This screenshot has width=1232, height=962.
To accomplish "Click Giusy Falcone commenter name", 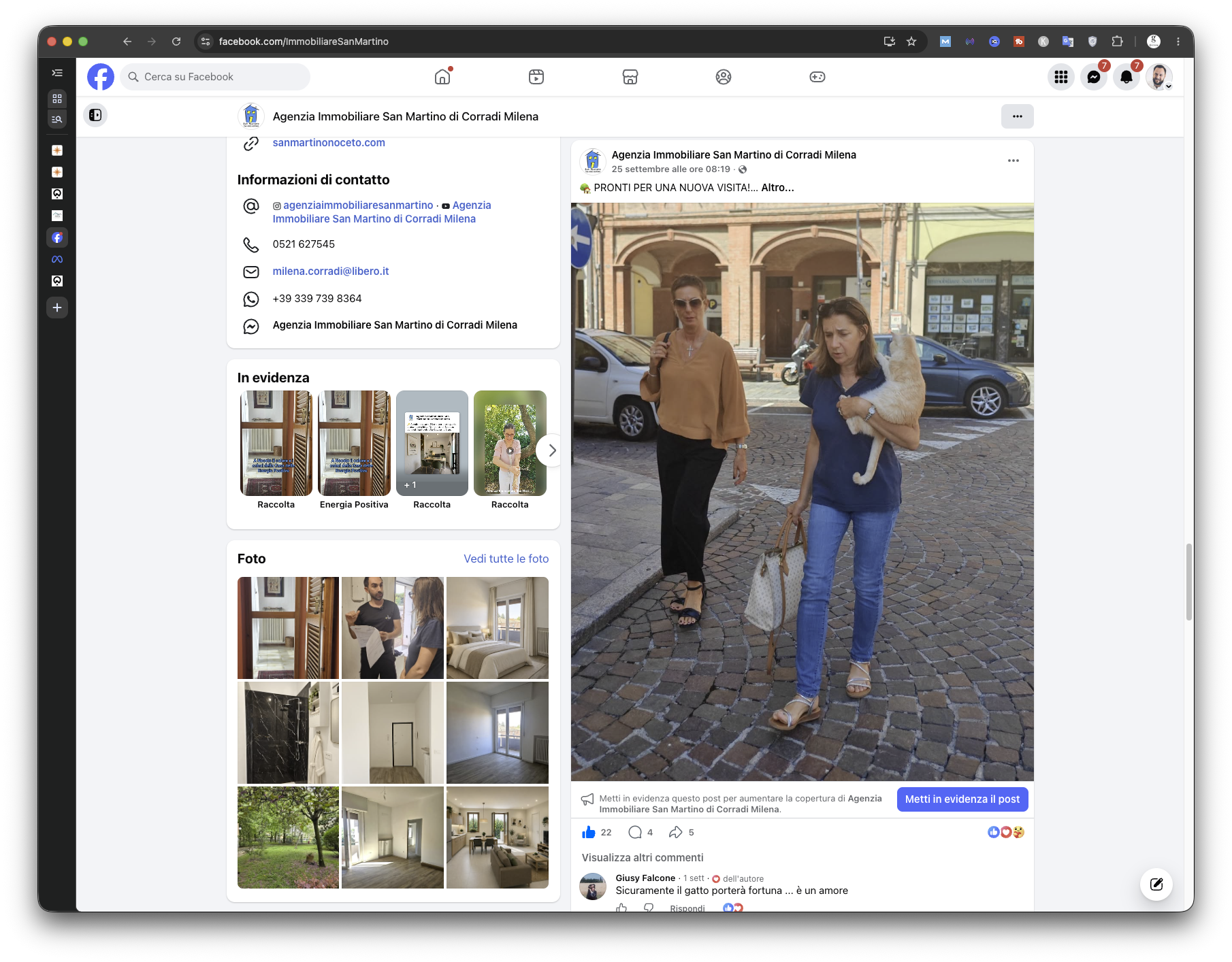I will 645,878.
